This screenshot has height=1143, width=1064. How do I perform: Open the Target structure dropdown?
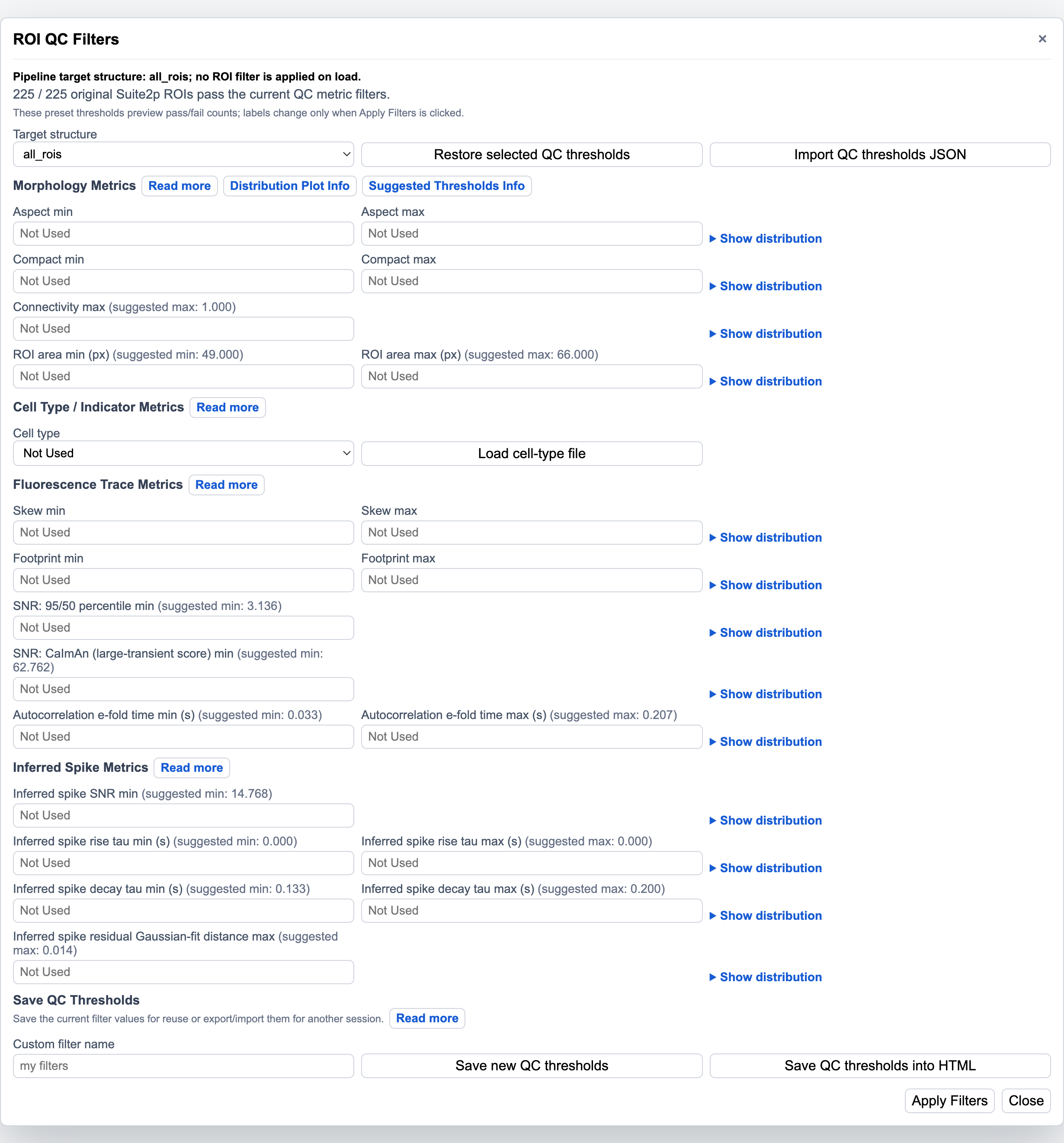[x=183, y=154]
